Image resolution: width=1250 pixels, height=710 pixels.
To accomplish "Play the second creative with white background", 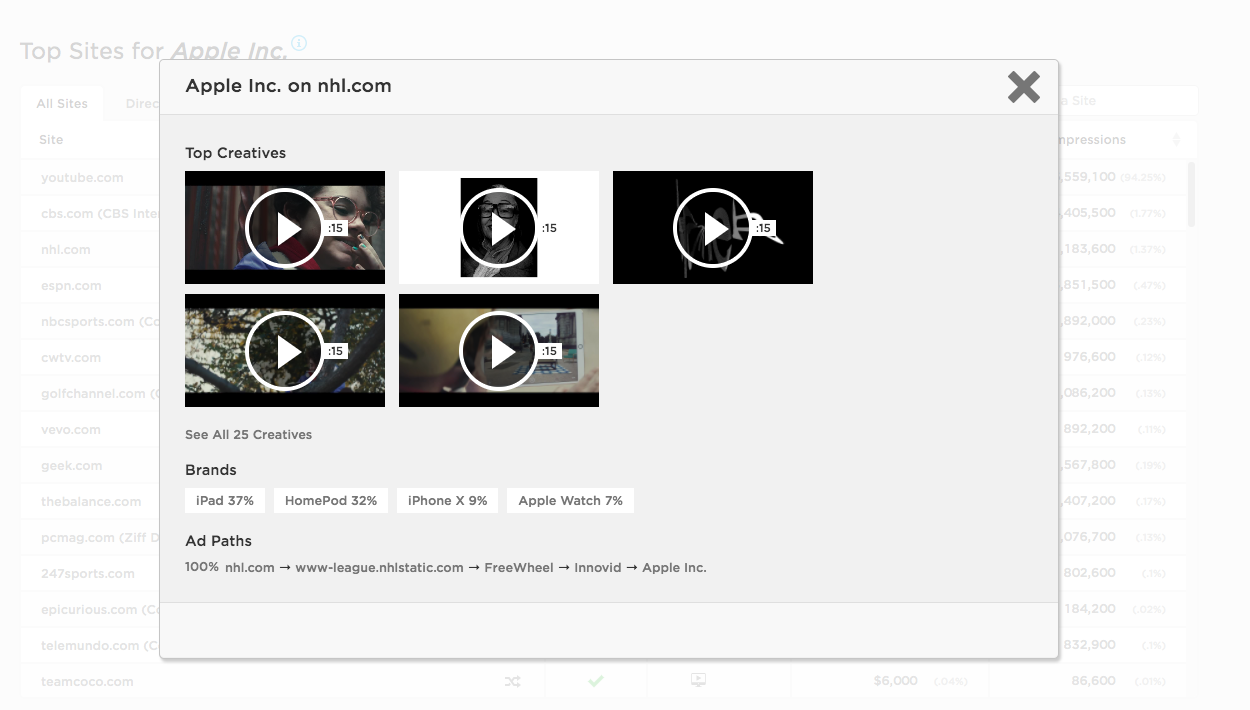I will coord(499,228).
